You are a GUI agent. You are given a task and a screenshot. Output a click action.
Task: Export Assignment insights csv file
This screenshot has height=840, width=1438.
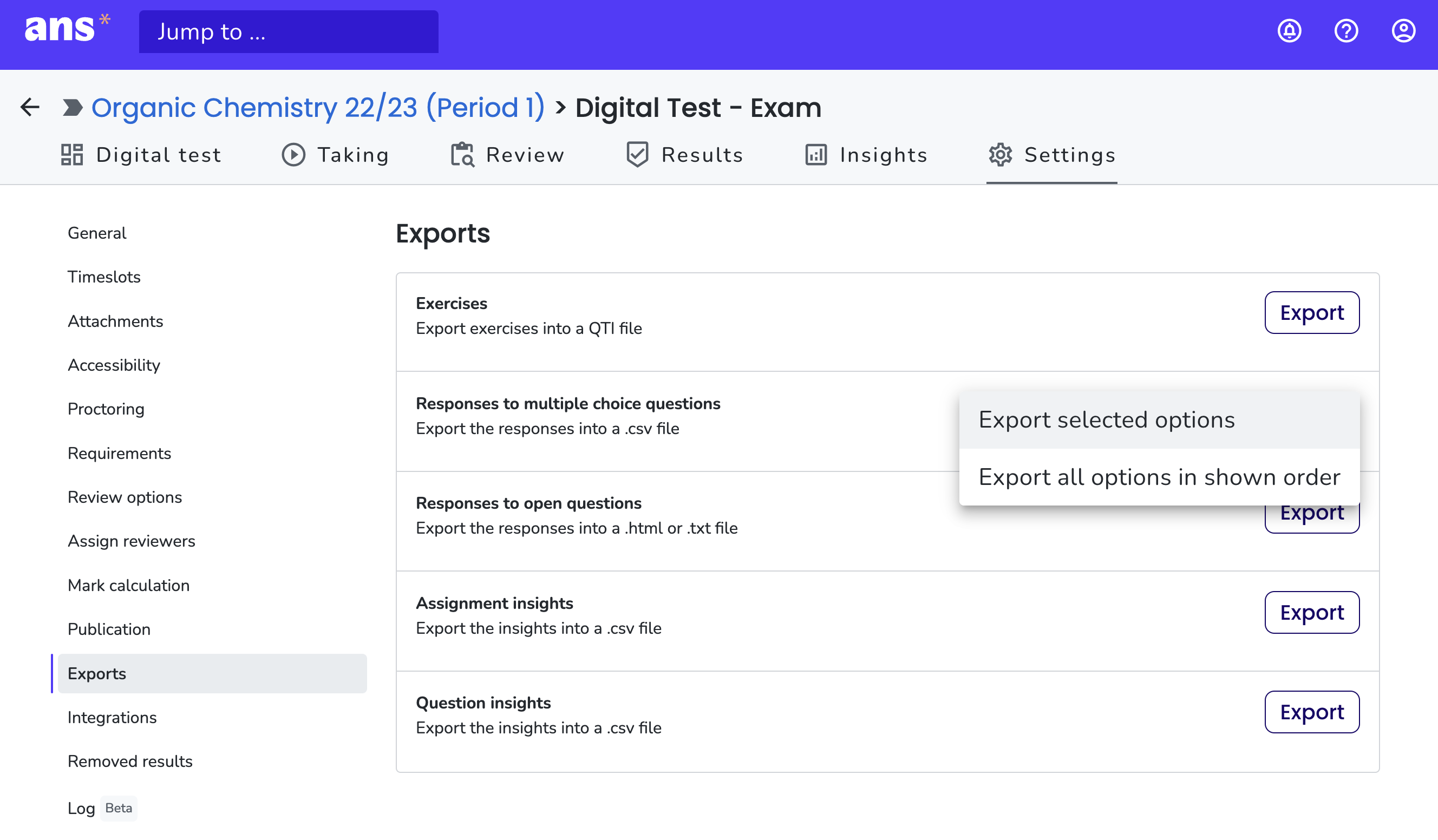point(1311,613)
